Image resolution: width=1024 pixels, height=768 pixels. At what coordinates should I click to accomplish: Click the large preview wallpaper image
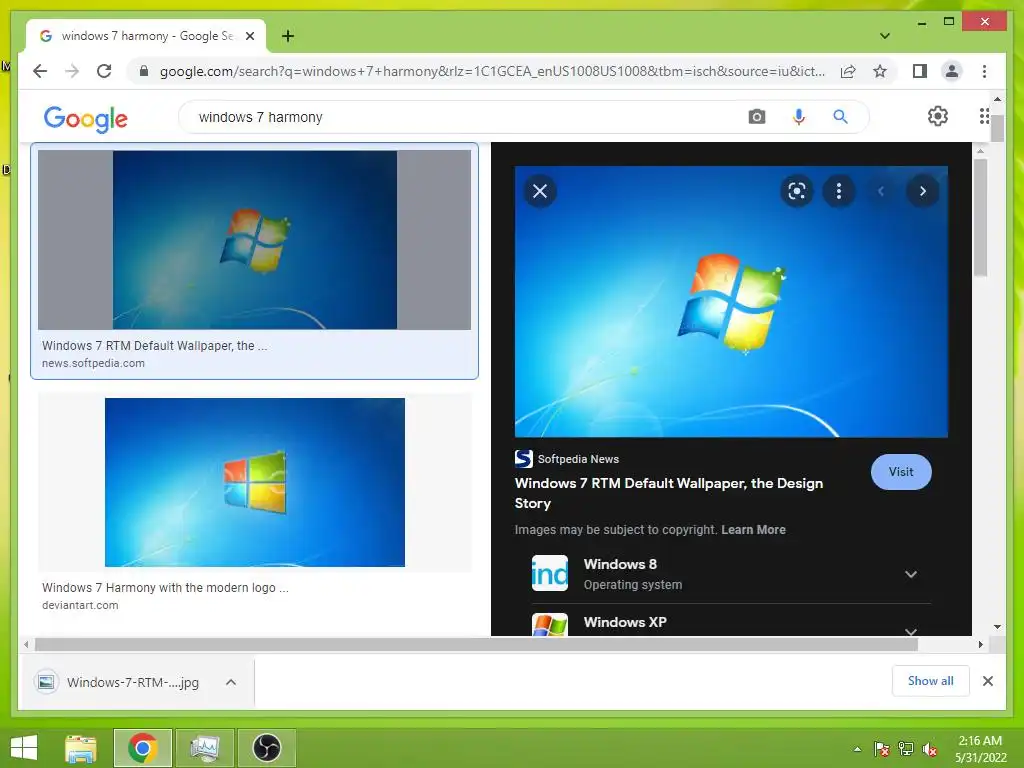coord(731,302)
